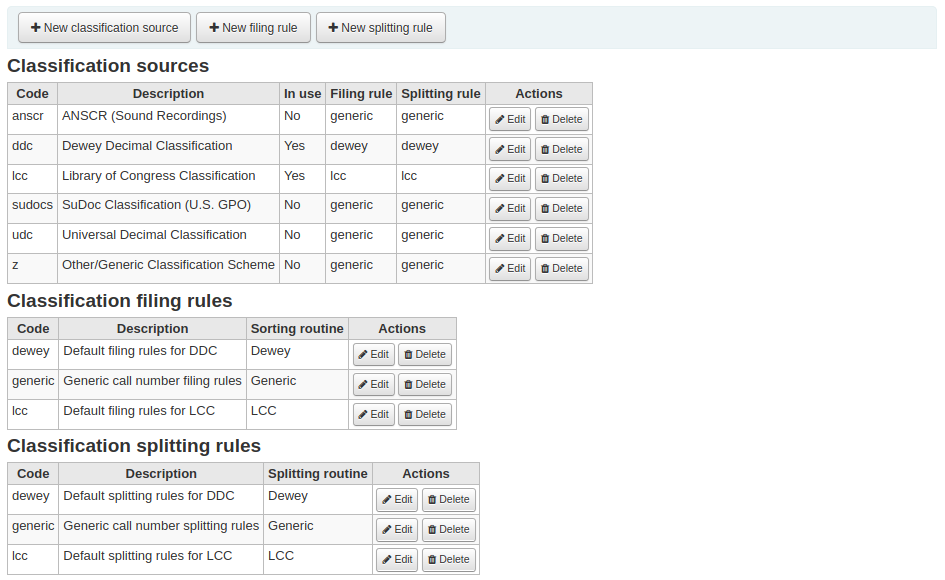Click the plus icon on New splitting rule
The width and height of the screenshot is (945, 580).
(x=333, y=27)
